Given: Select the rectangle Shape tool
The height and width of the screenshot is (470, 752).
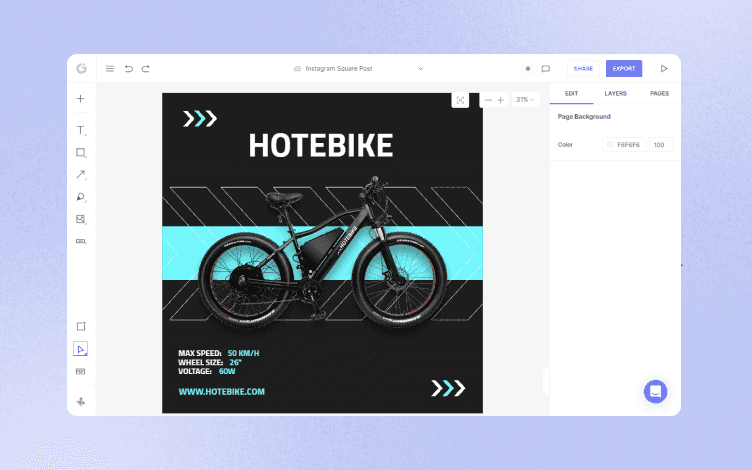Looking at the screenshot, I should point(81,153).
